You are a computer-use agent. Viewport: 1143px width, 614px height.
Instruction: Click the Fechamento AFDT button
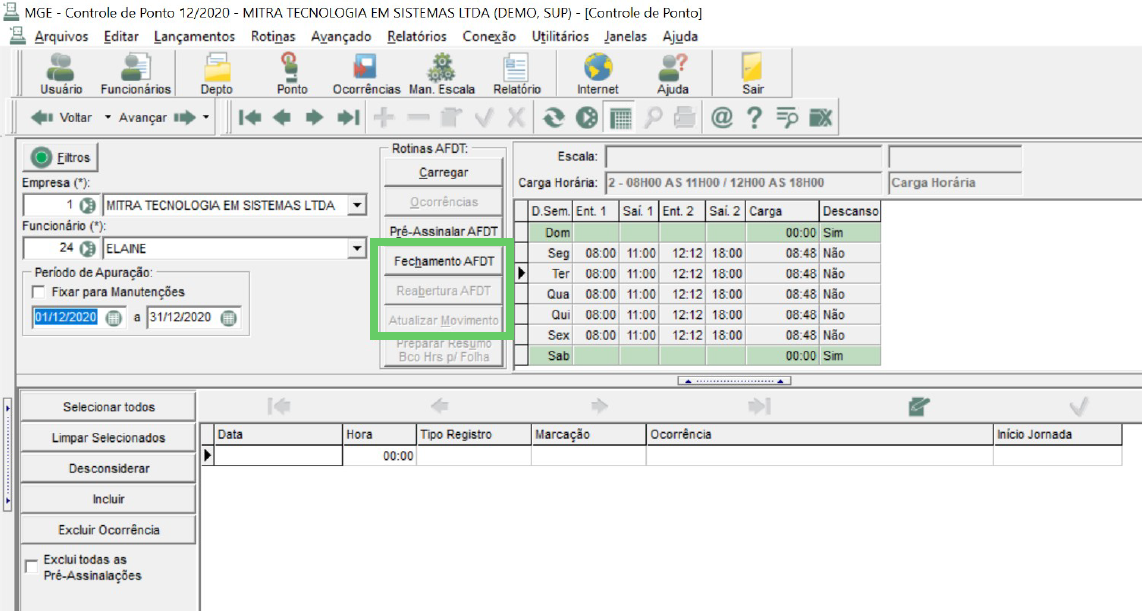(443, 261)
